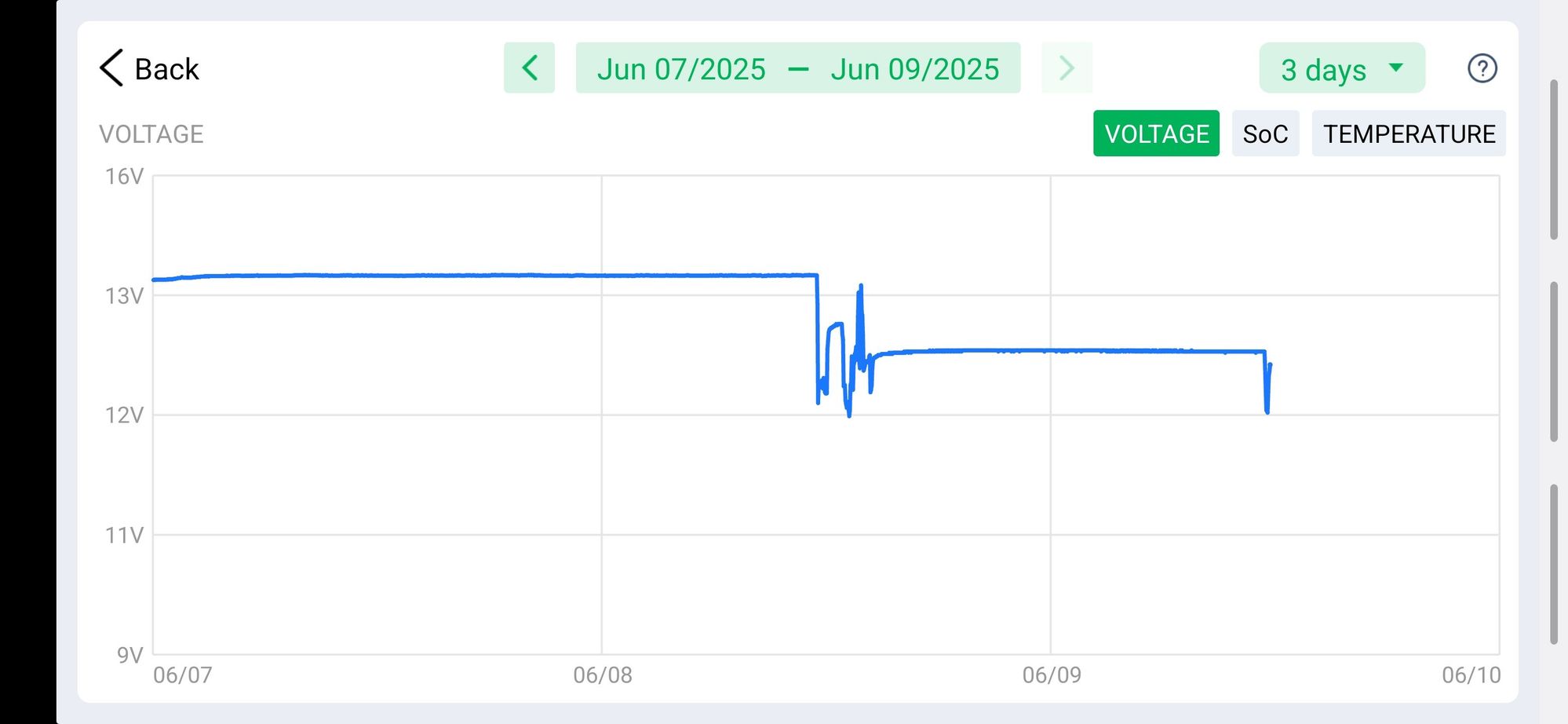This screenshot has width=1568, height=724.
Task: Open the help question mark icon
Action: (1482, 68)
